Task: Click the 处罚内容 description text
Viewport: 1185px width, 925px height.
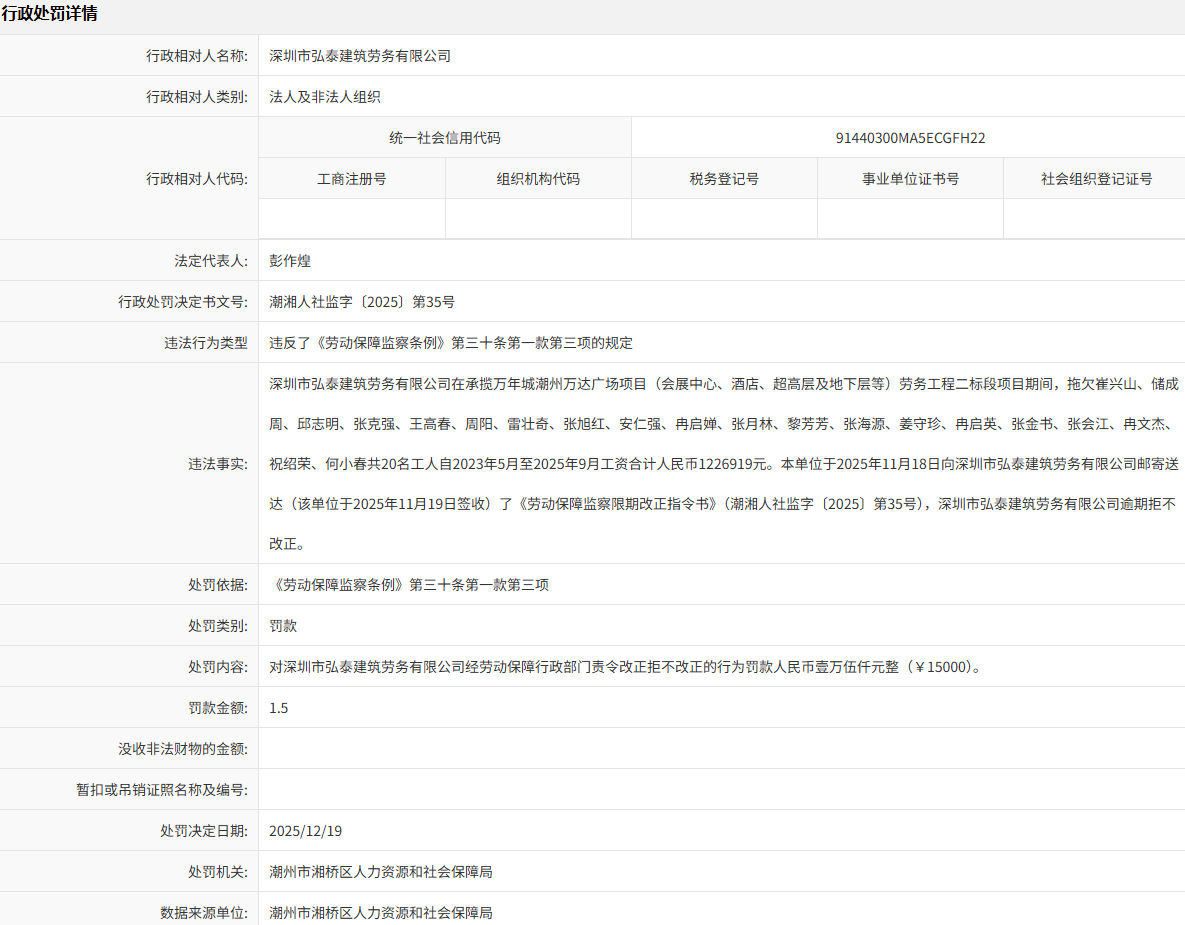Action: coord(625,667)
